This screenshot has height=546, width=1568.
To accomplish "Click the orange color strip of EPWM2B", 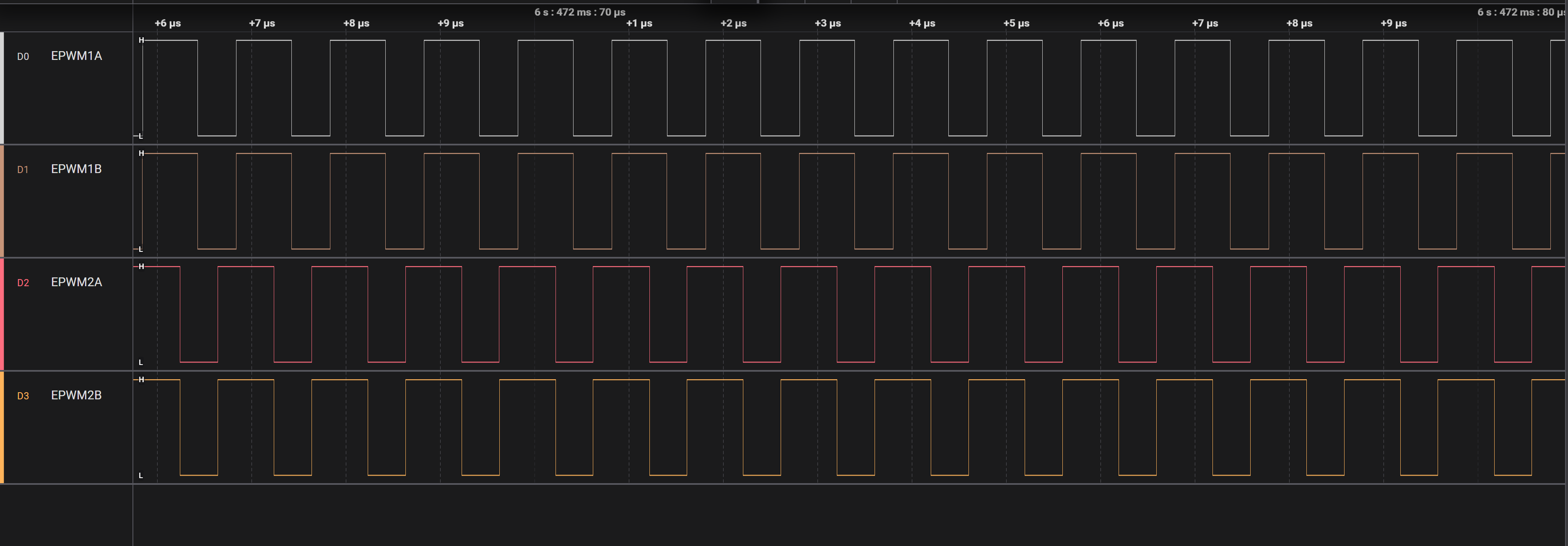I will (x=2, y=428).
